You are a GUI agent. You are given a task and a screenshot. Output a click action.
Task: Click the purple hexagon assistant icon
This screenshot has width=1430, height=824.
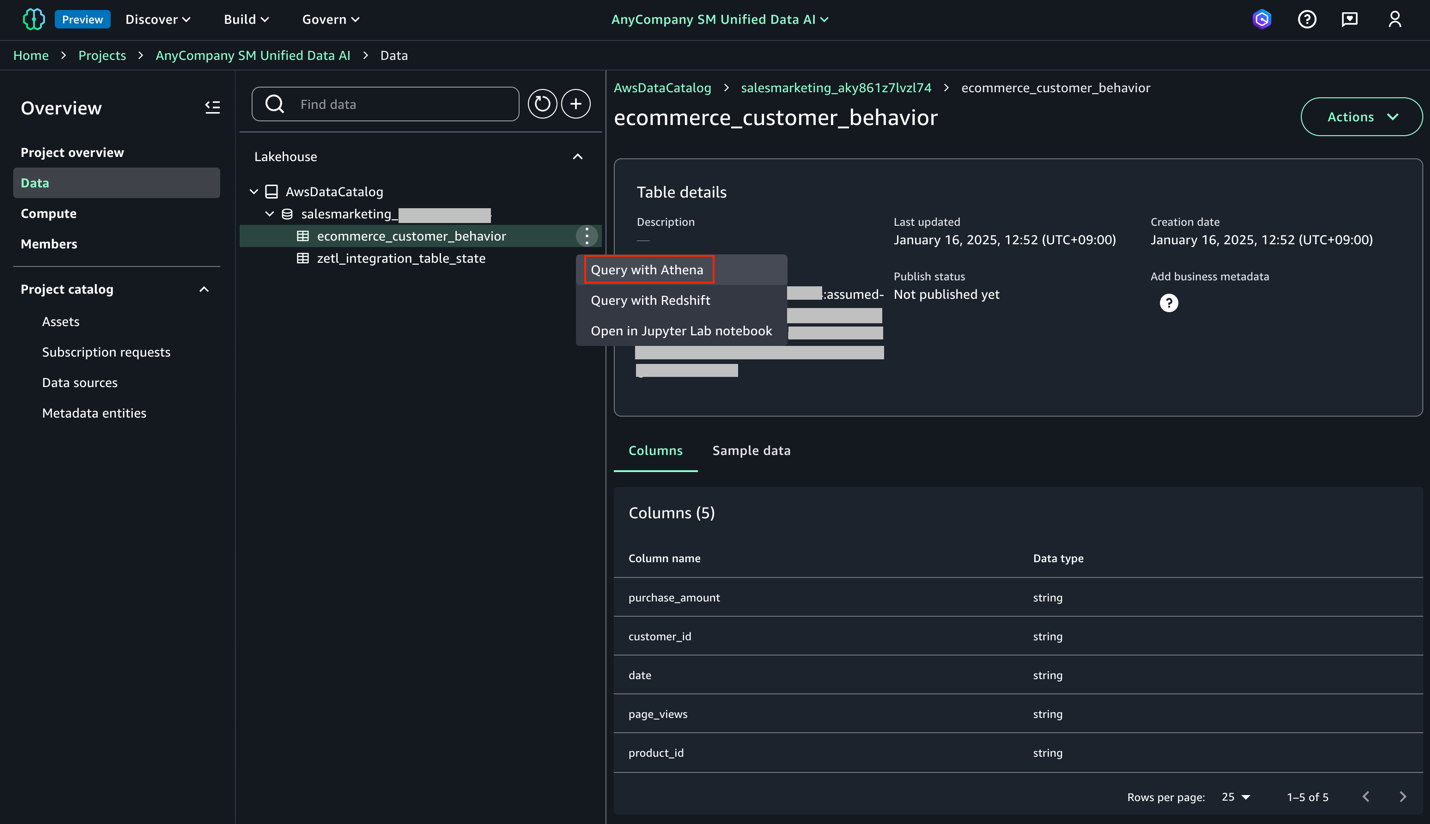pyautogui.click(x=1262, y=19)
